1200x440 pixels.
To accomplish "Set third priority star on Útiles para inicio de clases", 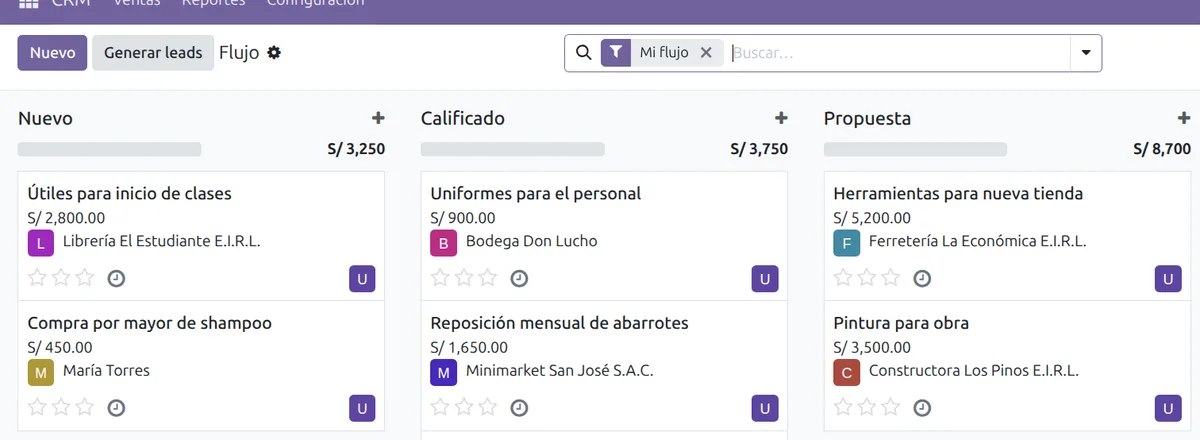I will 85,277.
